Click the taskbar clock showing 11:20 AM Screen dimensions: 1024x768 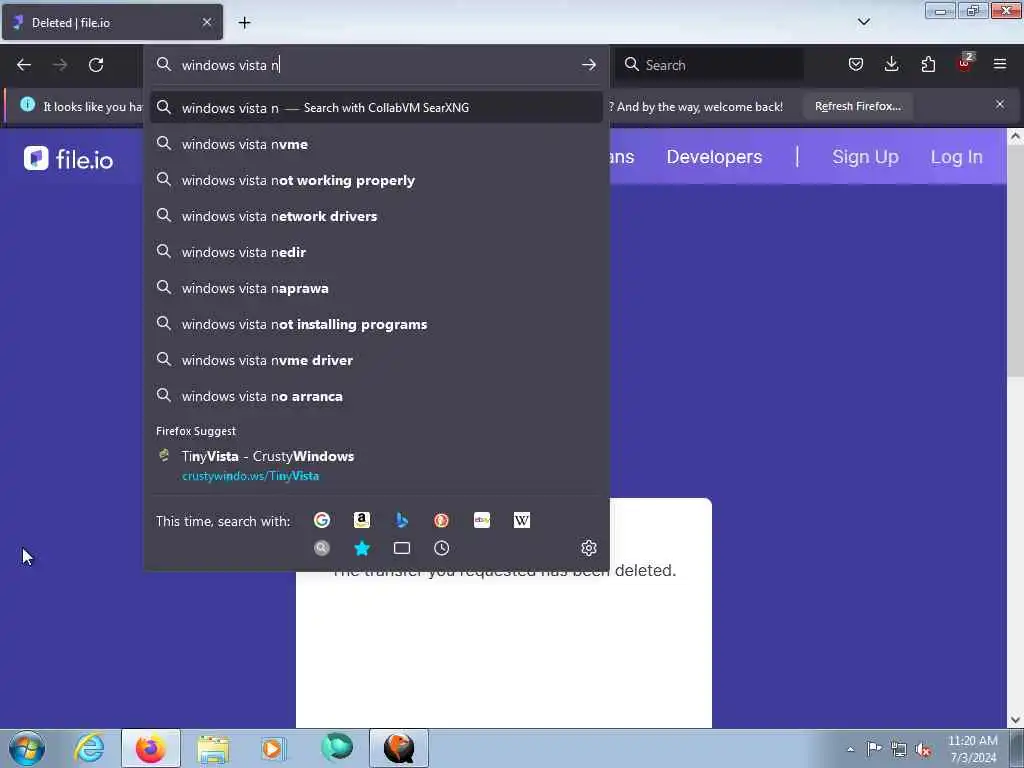[x=972, y=748]
